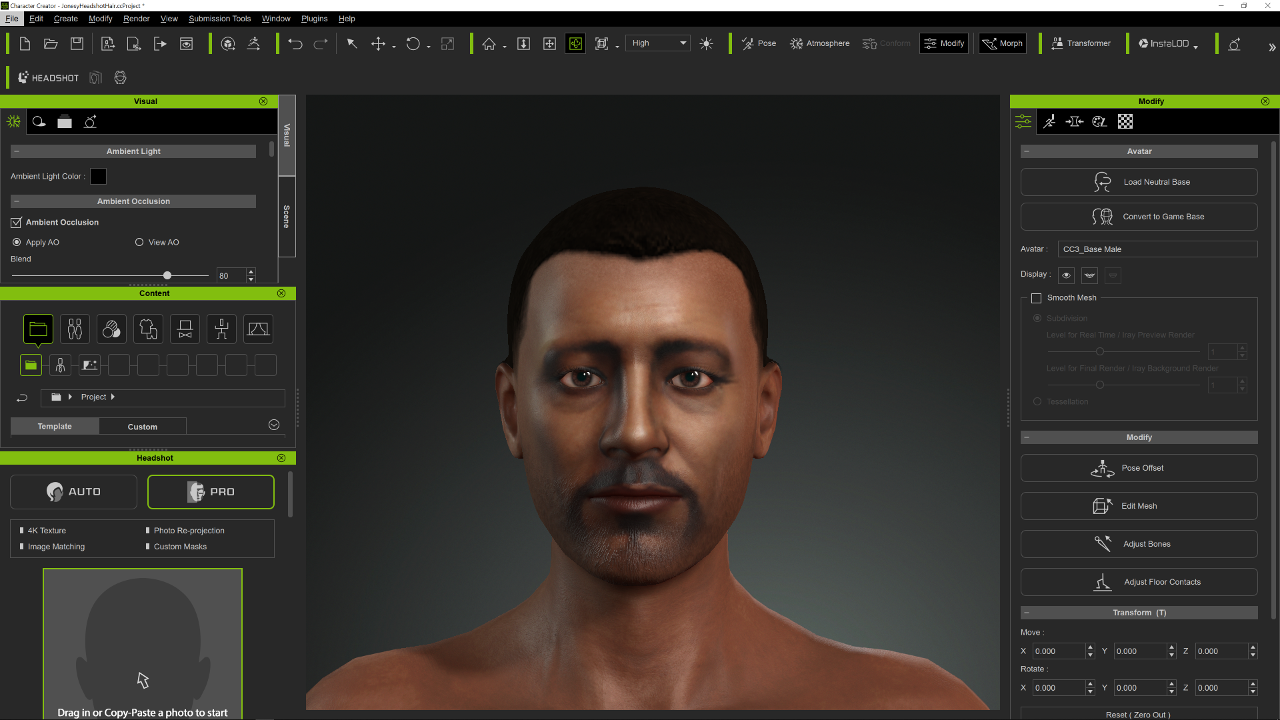Select the Apply AO radio button
The image size is (1280, 720).
[16, 242]
